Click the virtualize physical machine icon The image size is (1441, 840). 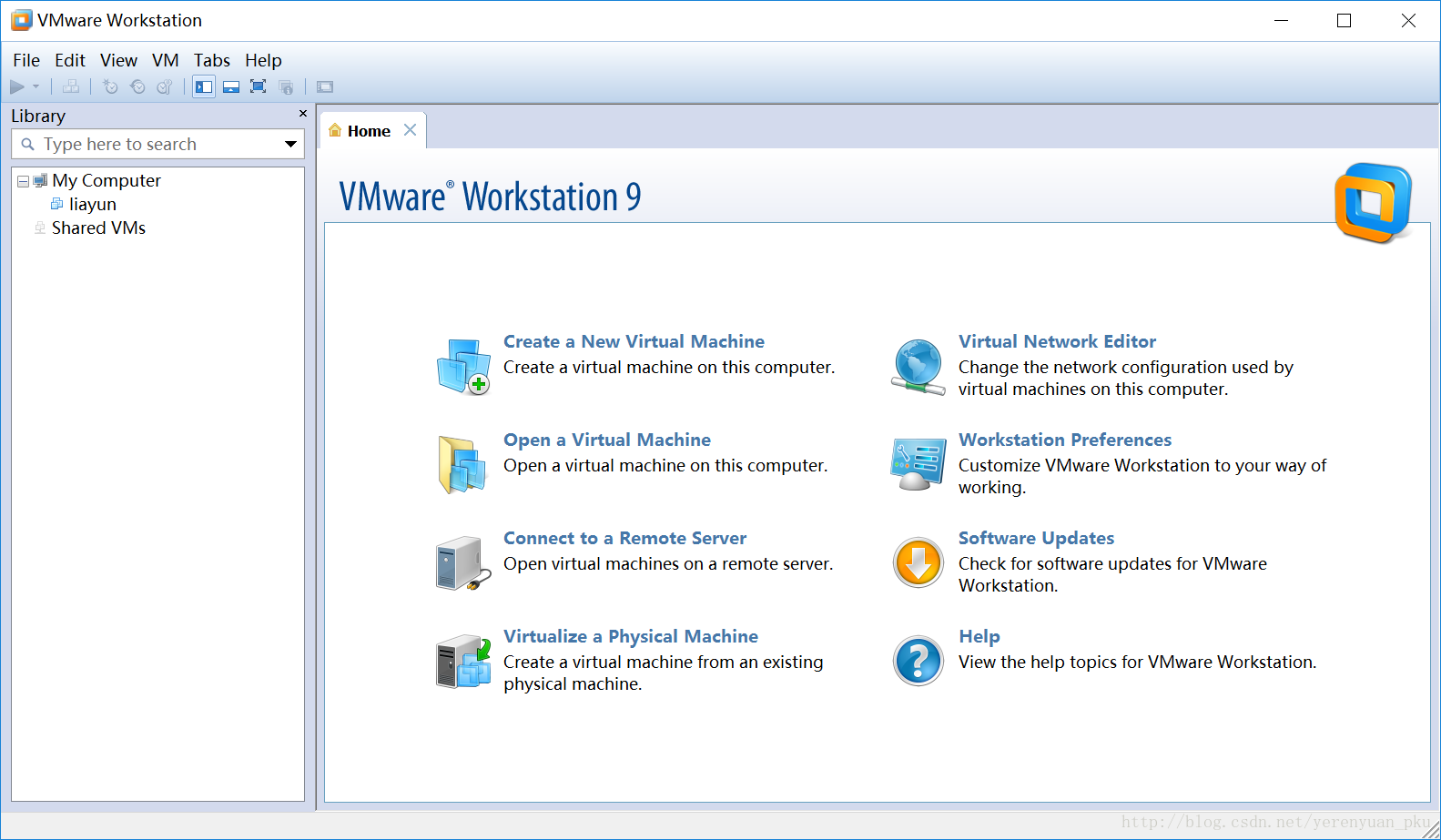[x=463, y=661]
